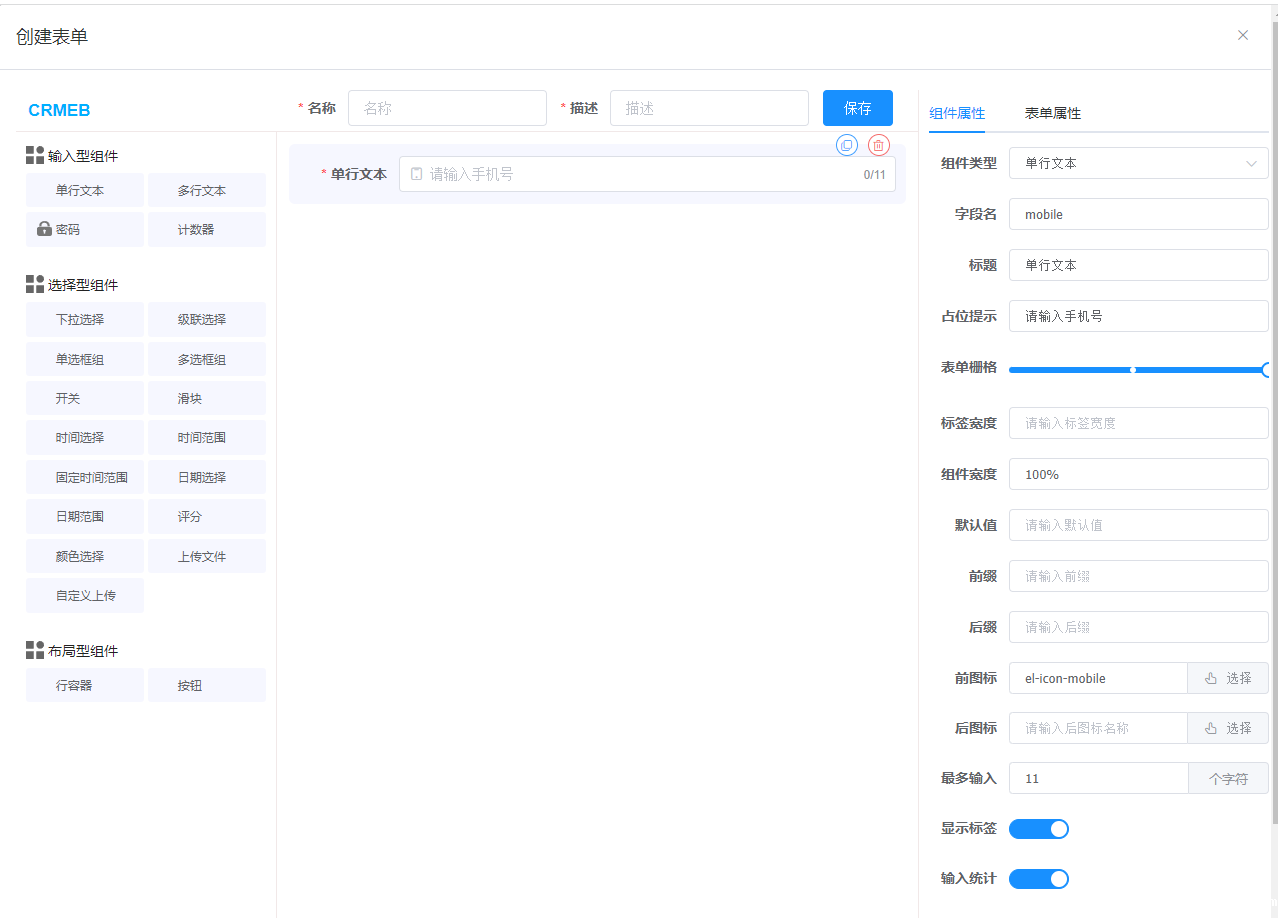Screen dimensions: 1278x918
Task: Toggle the 显示标签 switch off
Action: 1038,828
